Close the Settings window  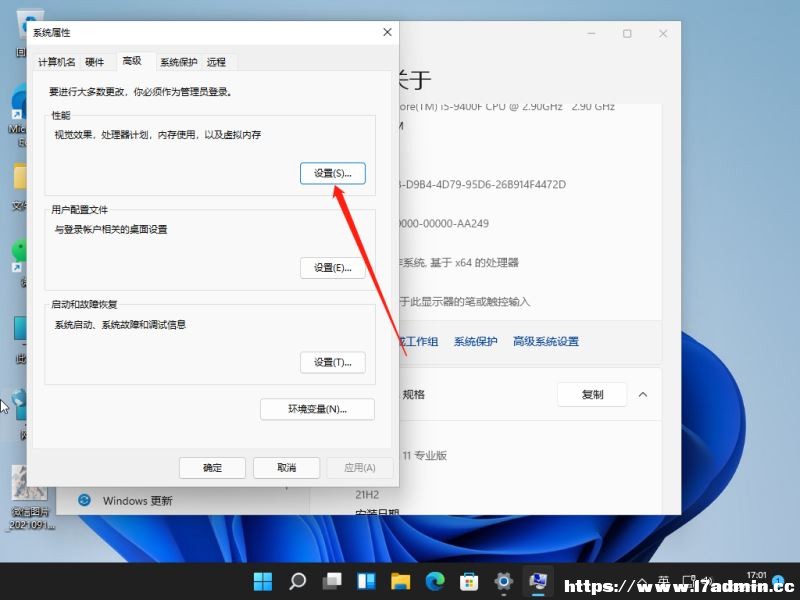pyautogui.click(x=663, y=34)
